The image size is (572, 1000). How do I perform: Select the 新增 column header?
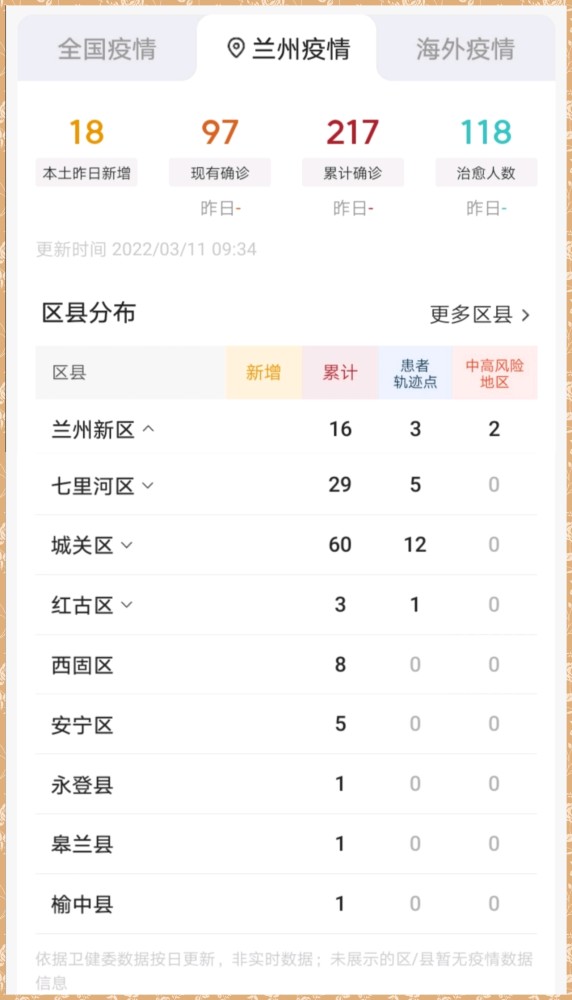263,373
